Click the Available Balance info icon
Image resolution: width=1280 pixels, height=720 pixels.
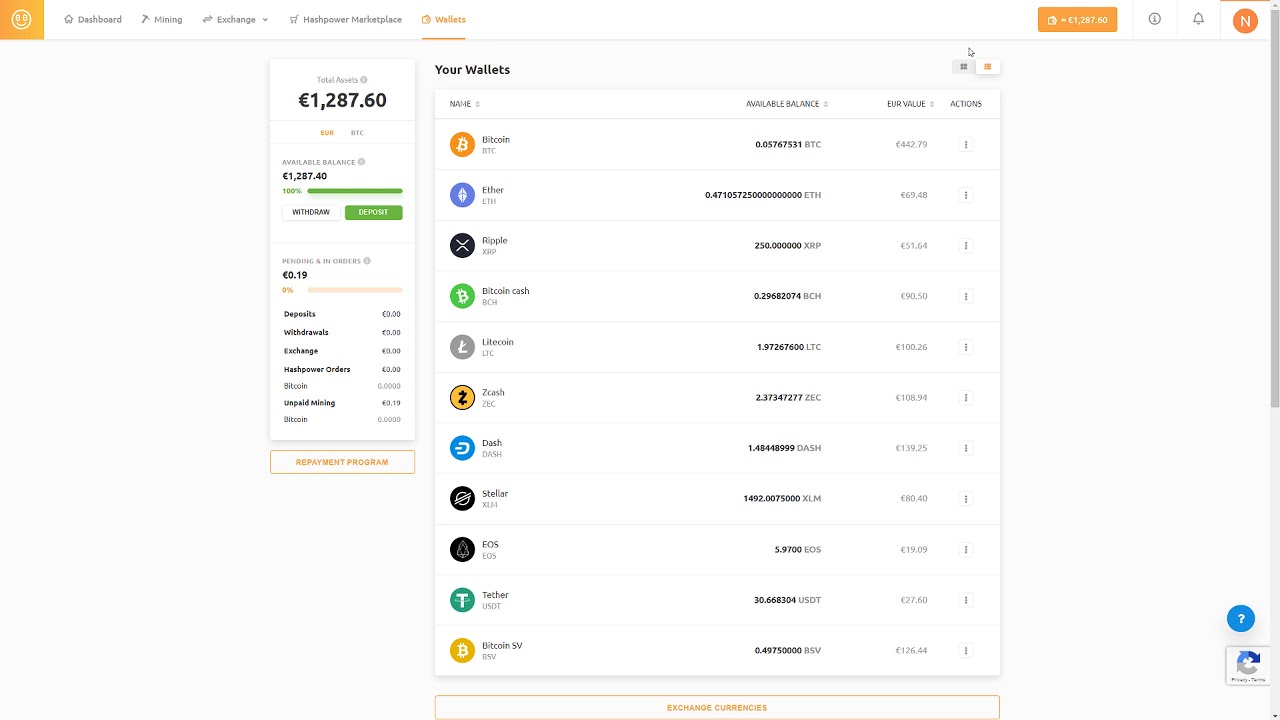point(361,162)
